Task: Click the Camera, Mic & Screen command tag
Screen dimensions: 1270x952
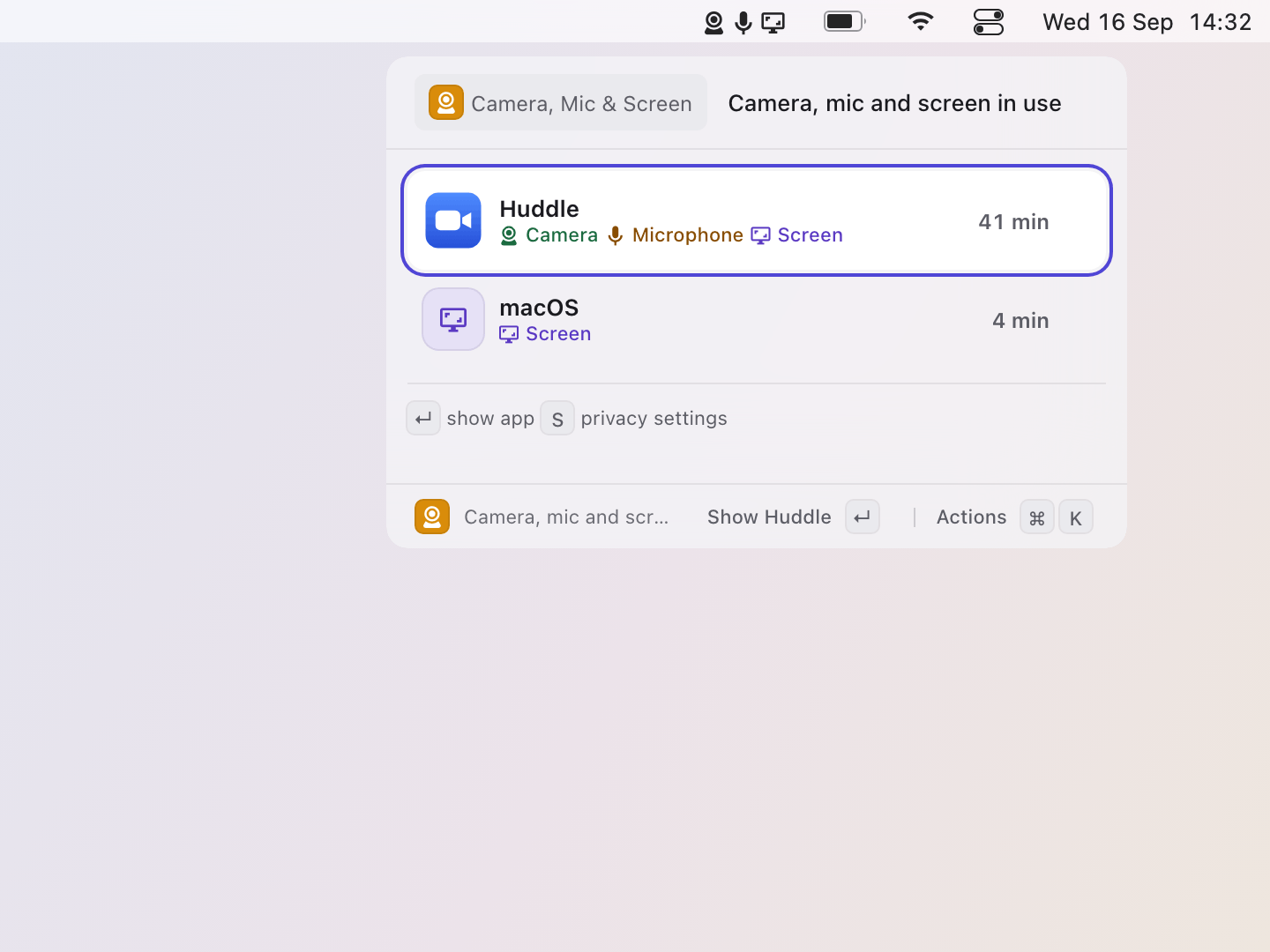Action: click(x=561, y=102)
